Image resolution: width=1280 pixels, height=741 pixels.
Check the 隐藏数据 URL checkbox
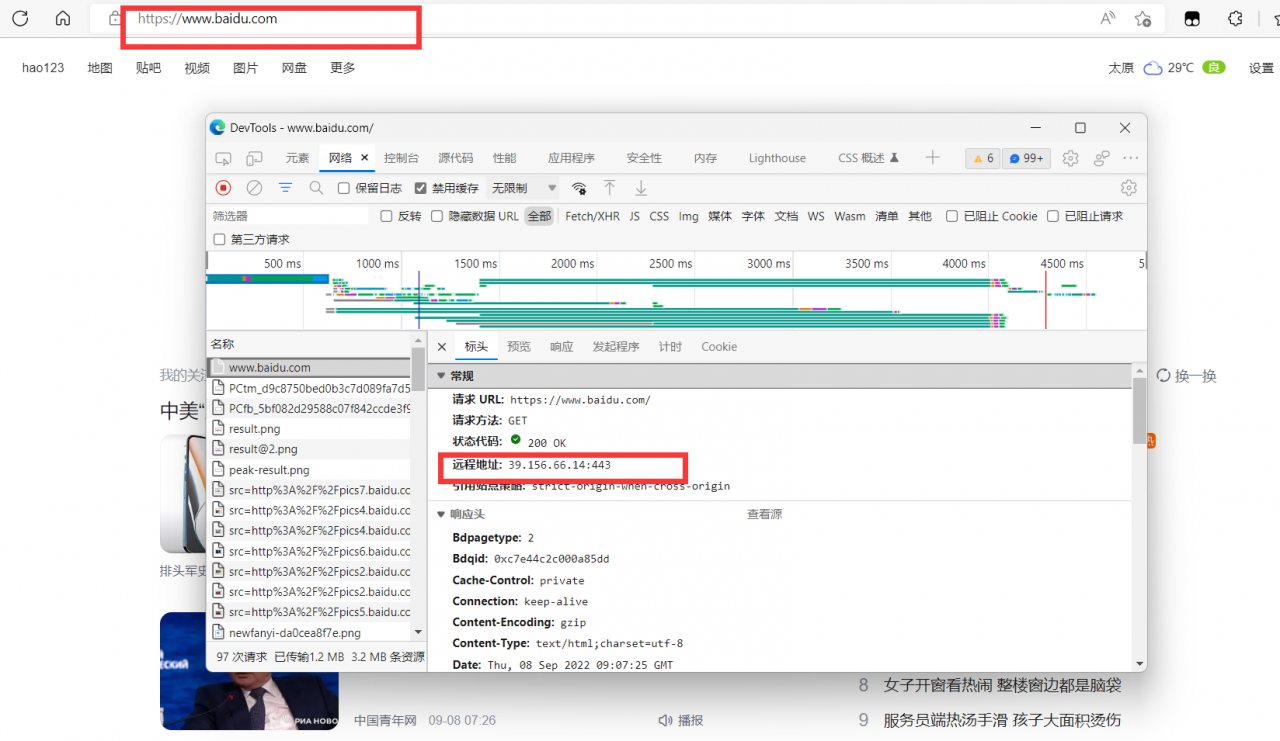coord(437,216)
